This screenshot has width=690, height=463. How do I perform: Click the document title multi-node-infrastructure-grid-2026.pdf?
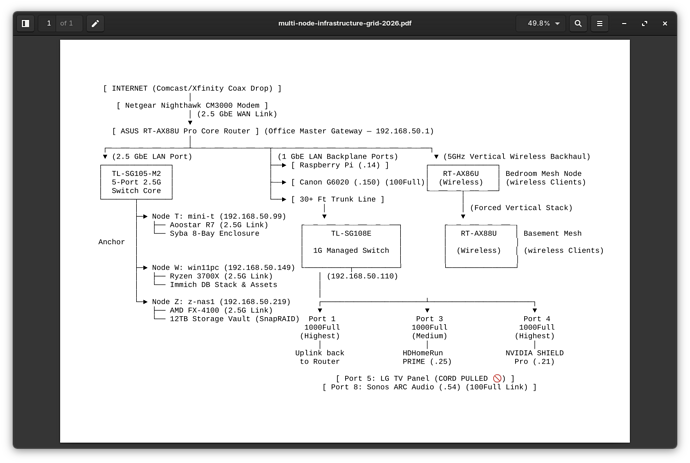(345, 23)
